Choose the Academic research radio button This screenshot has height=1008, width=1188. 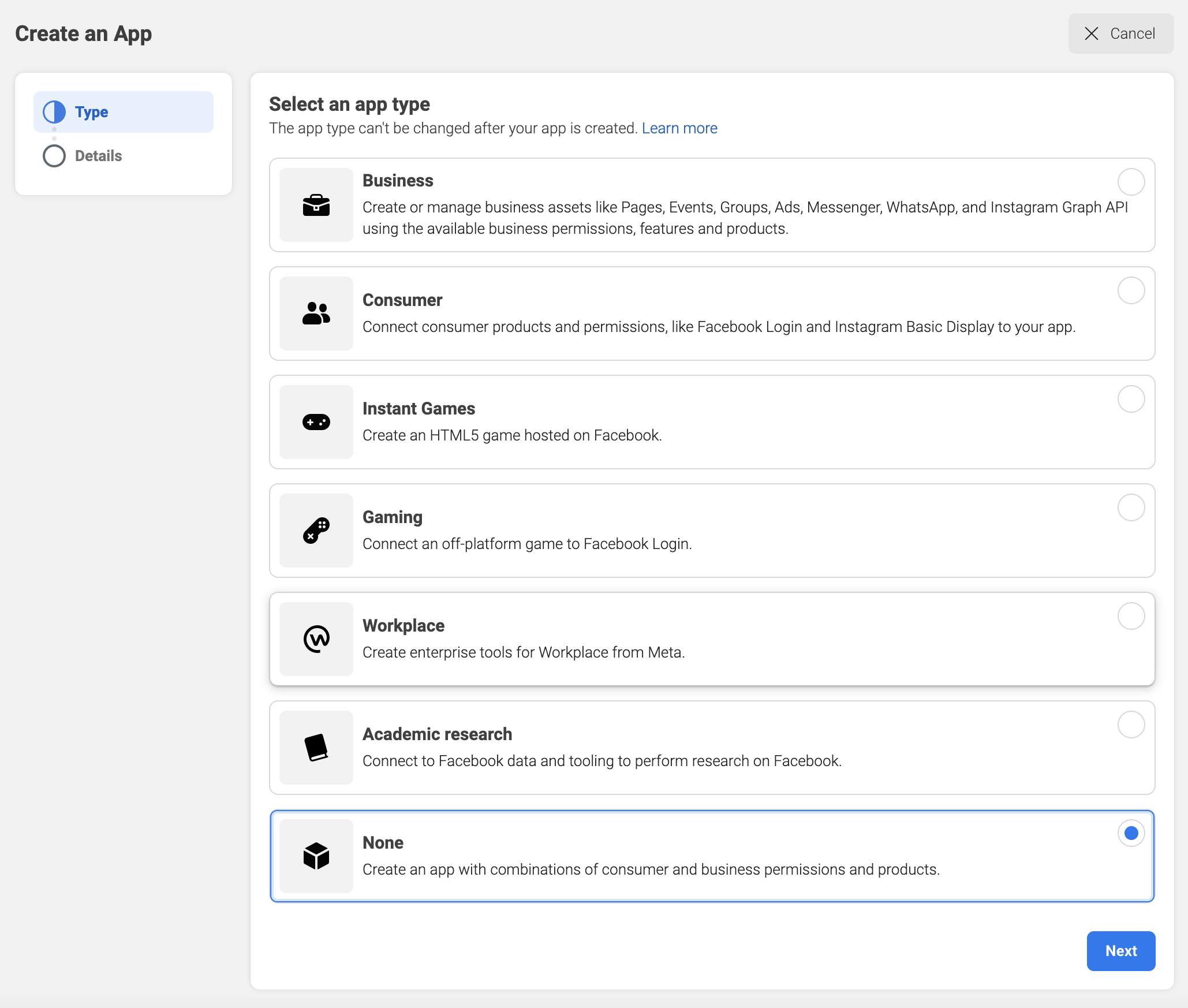1131,725
